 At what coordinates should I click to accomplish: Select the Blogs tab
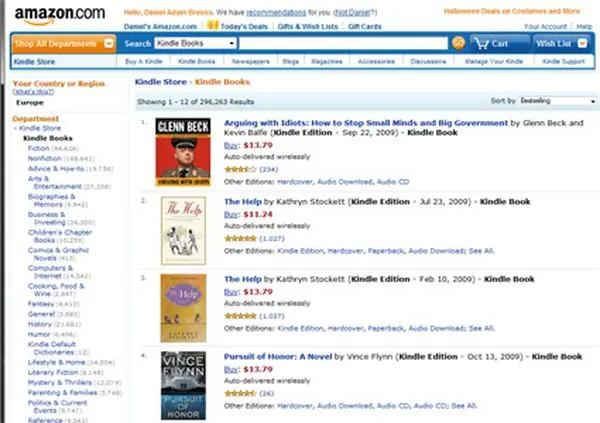pos(290,61)
